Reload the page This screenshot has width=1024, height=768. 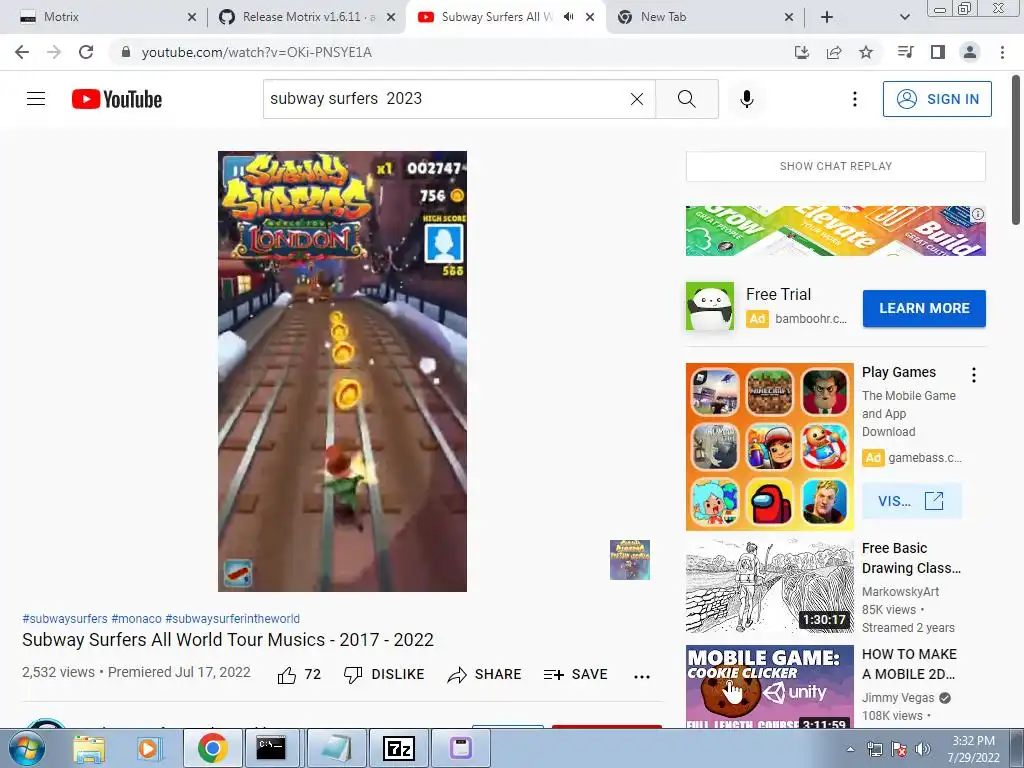(86, 52)
